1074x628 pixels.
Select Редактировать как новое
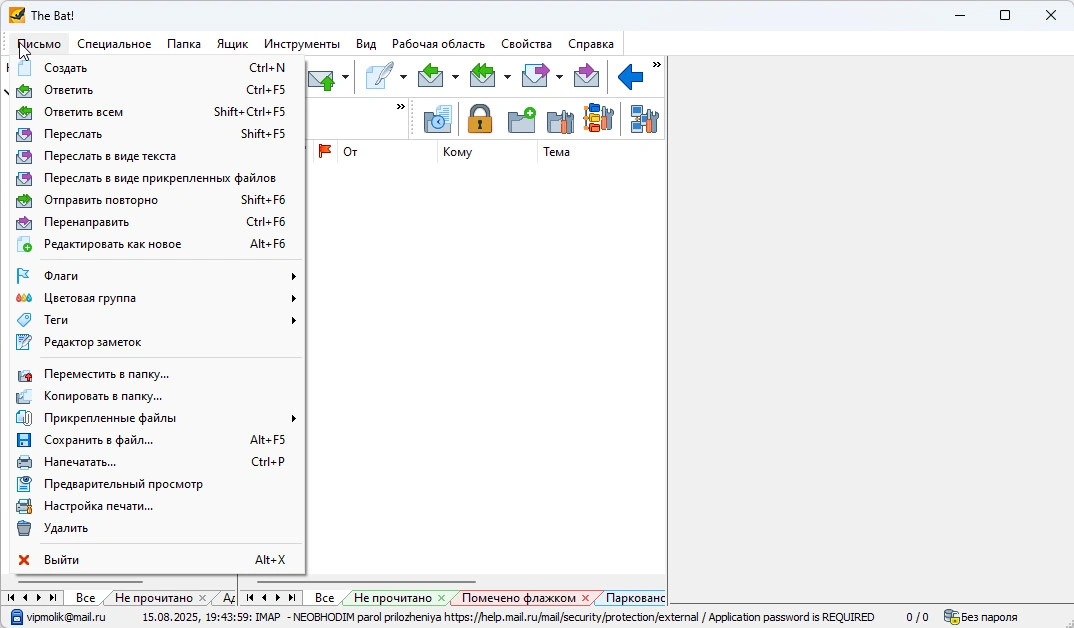point(158,244)
